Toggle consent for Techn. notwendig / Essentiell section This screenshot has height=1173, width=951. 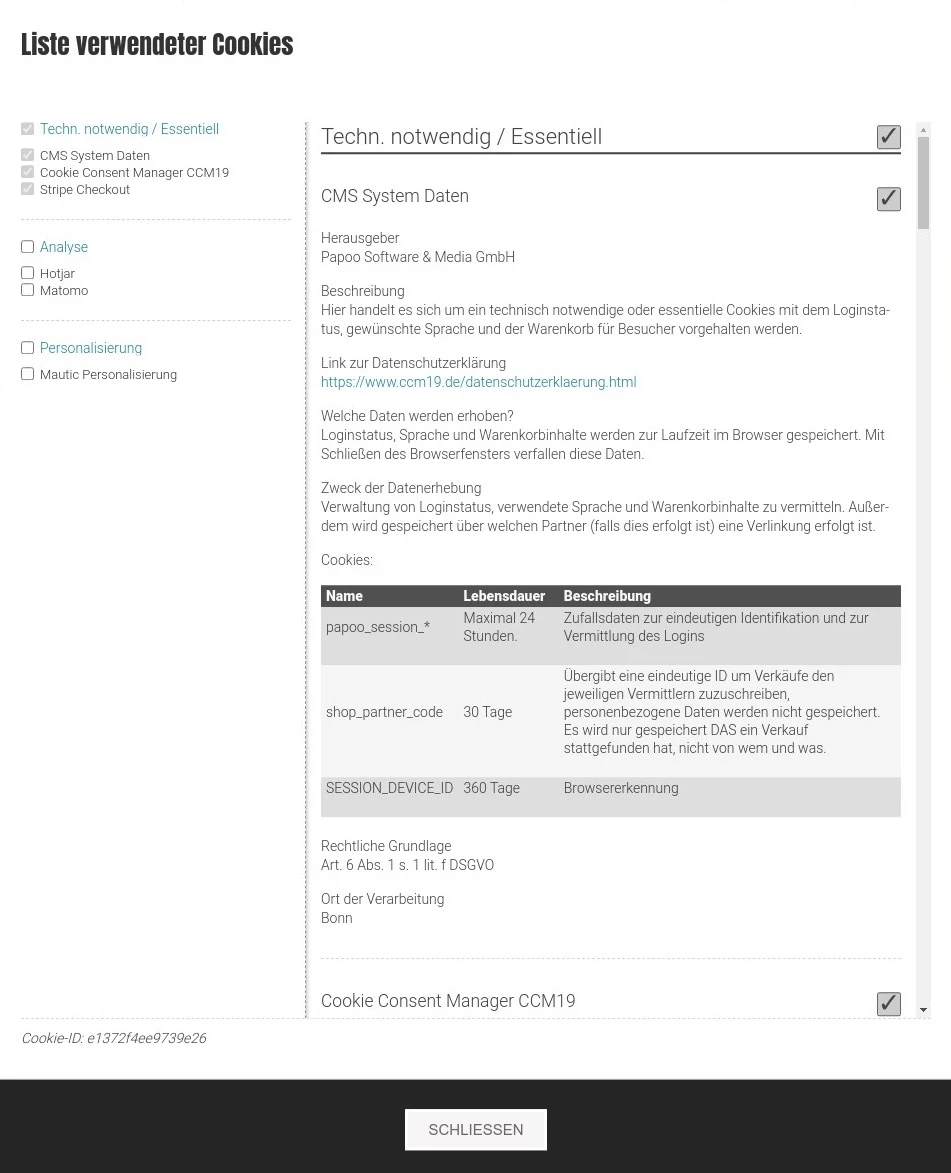pos(888,137)
